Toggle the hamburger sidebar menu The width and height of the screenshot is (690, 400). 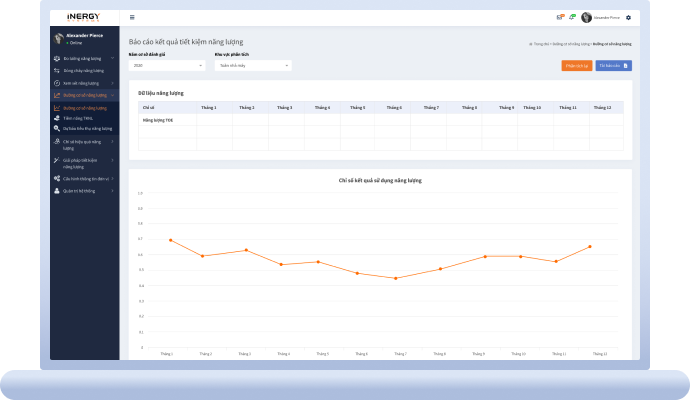132,18
